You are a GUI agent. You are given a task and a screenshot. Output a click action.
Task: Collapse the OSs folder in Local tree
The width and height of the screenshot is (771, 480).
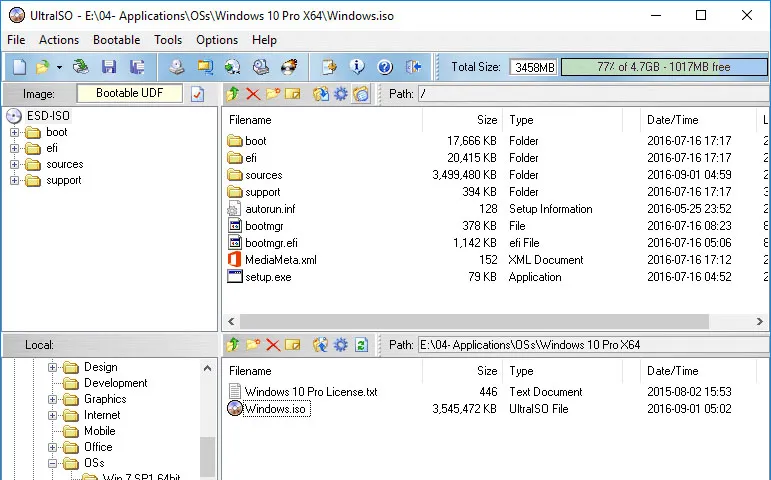52,463
